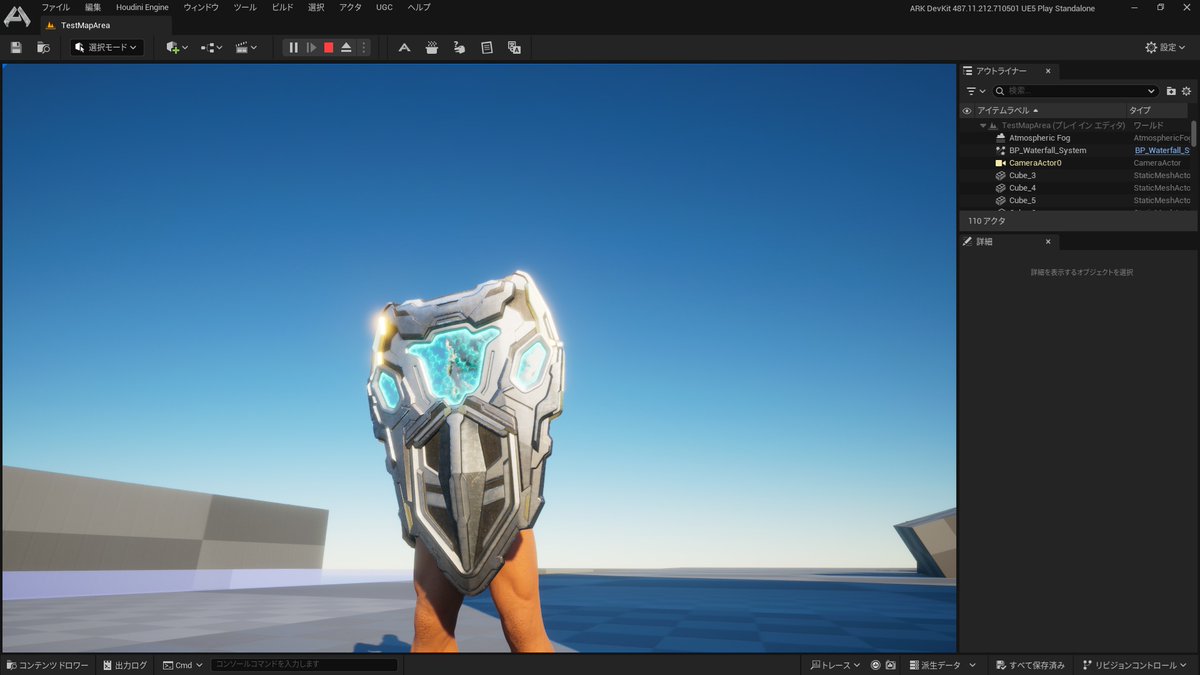Click the trace snapshot camera icon
The width and height of the screenshot is (1200, 675).
point(890,665)
